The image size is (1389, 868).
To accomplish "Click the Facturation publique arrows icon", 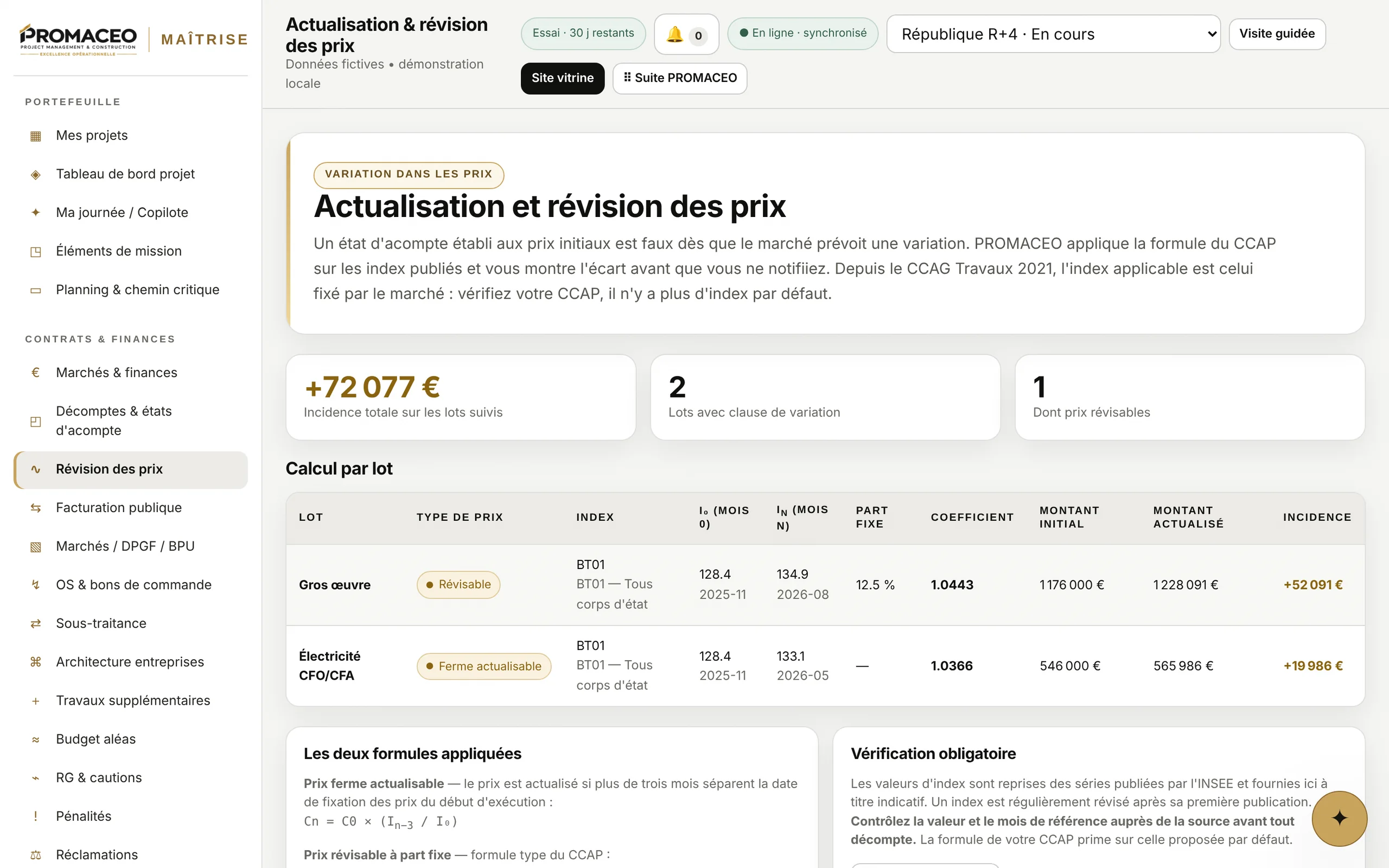I will pos(36,508).
